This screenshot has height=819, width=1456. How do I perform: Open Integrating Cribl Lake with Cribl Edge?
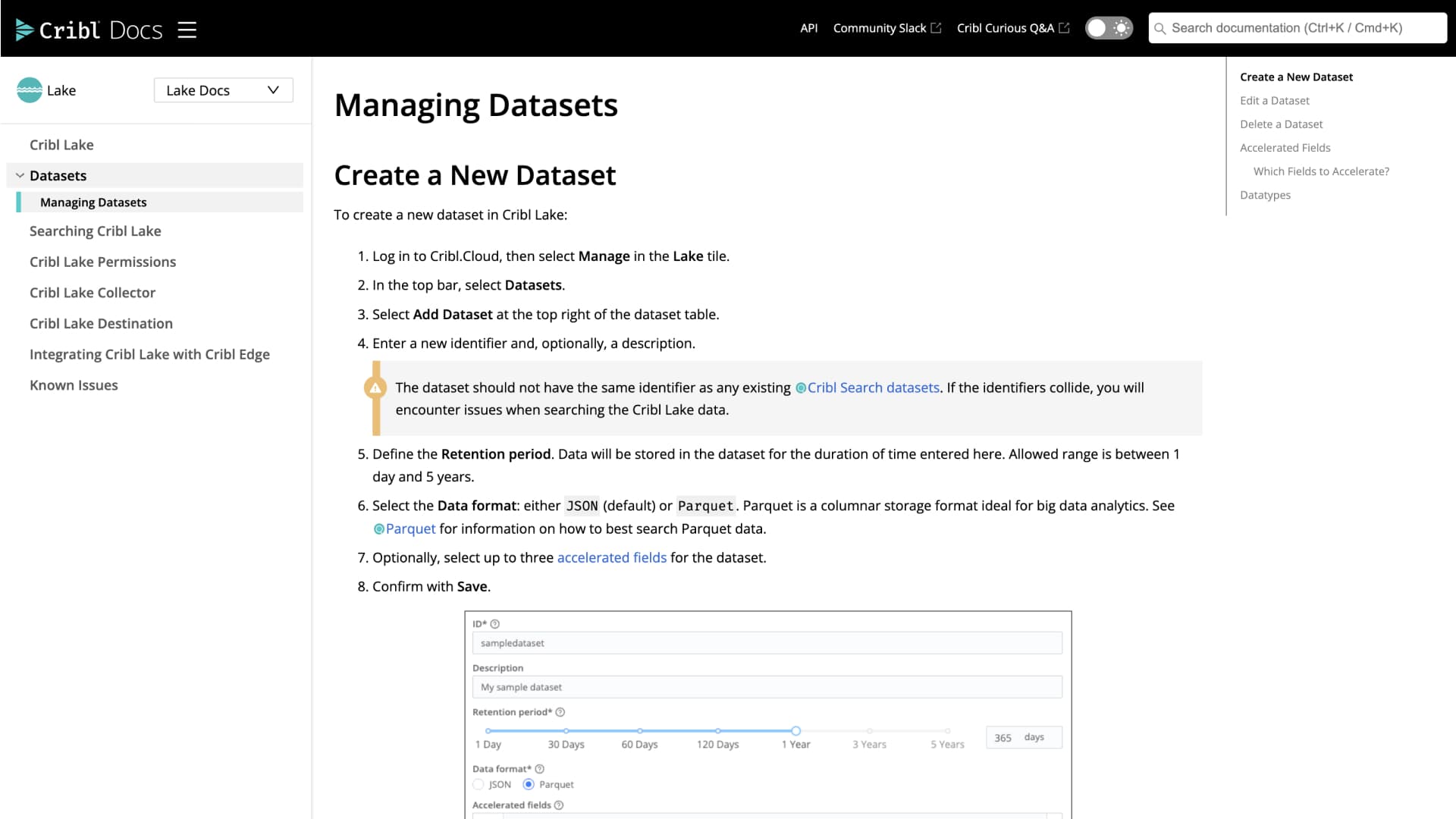[x=149, y=354]
